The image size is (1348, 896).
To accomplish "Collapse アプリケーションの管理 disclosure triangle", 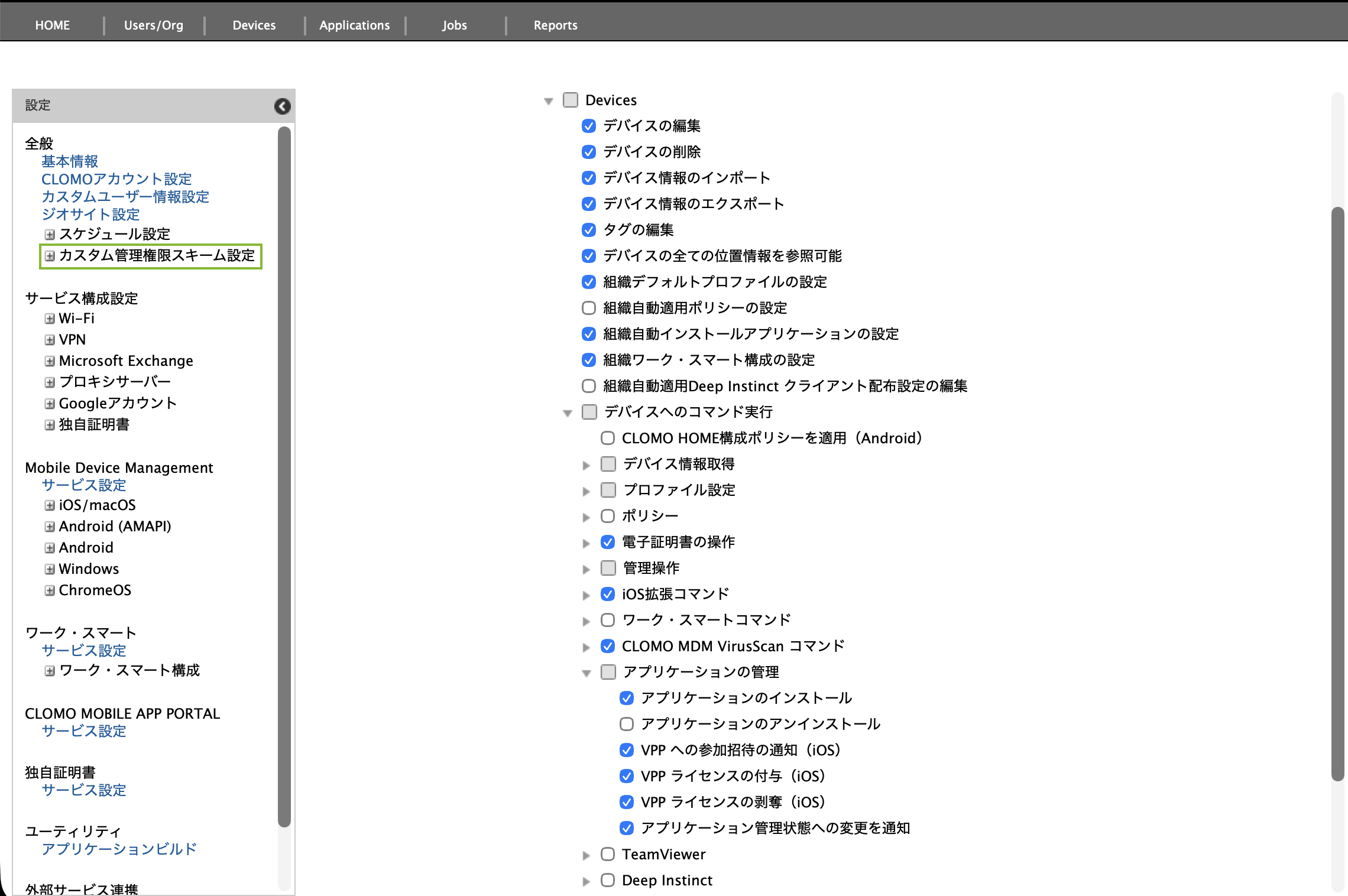I will coord(586,673).
